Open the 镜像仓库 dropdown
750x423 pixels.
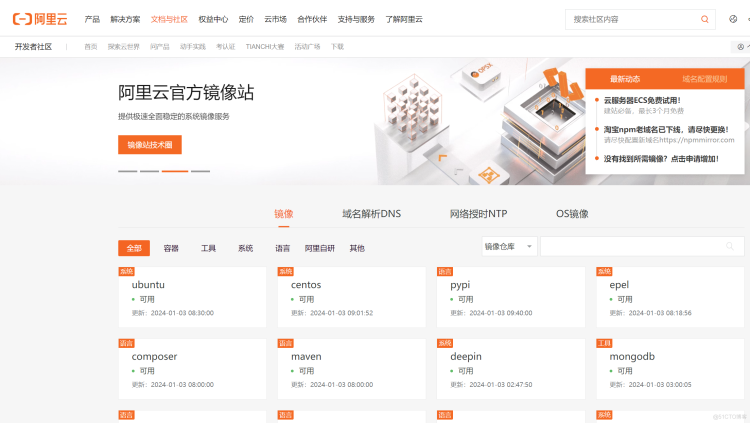click(x=509, y=246)
